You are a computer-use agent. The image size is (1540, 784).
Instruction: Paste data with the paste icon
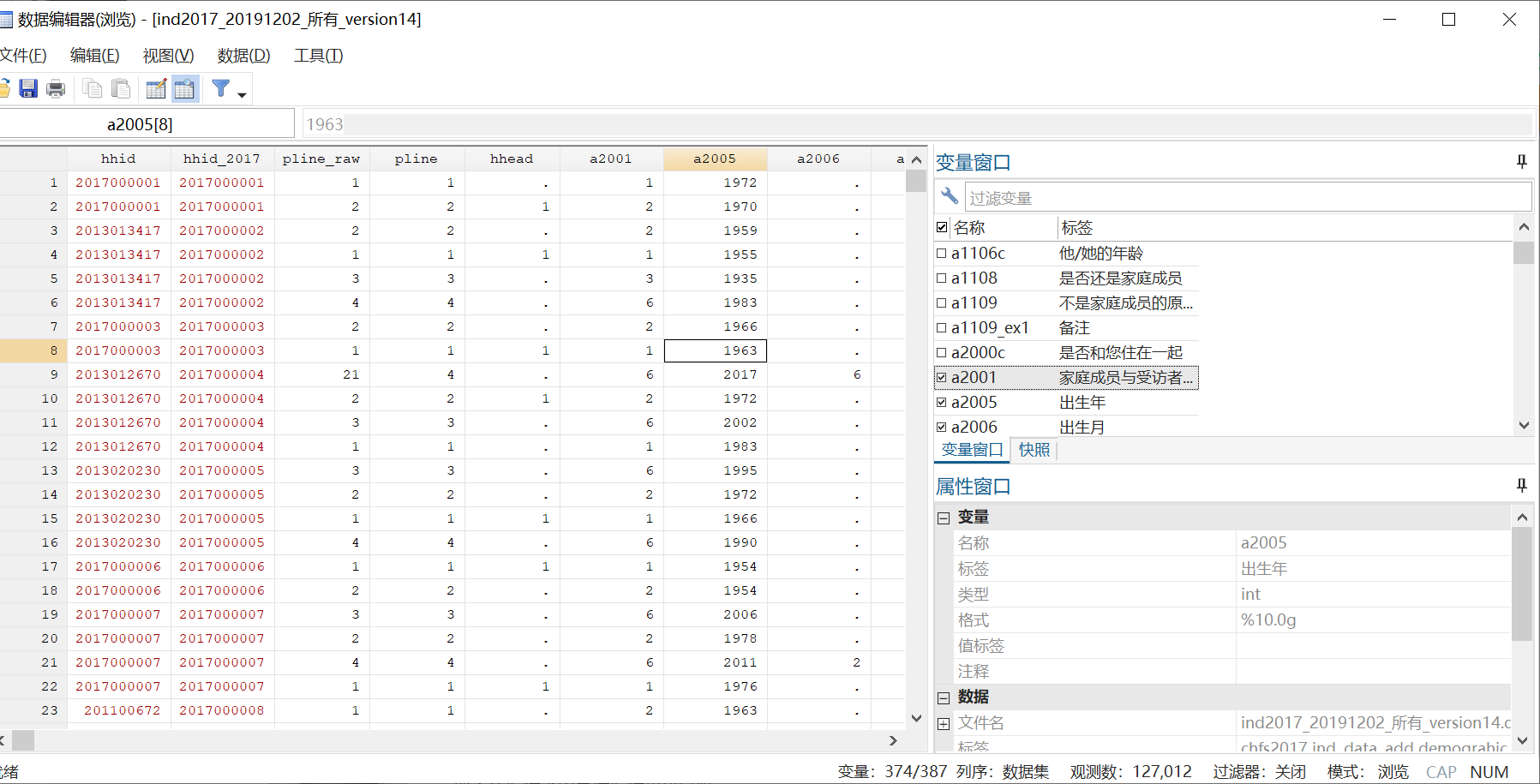click(121, 88)
